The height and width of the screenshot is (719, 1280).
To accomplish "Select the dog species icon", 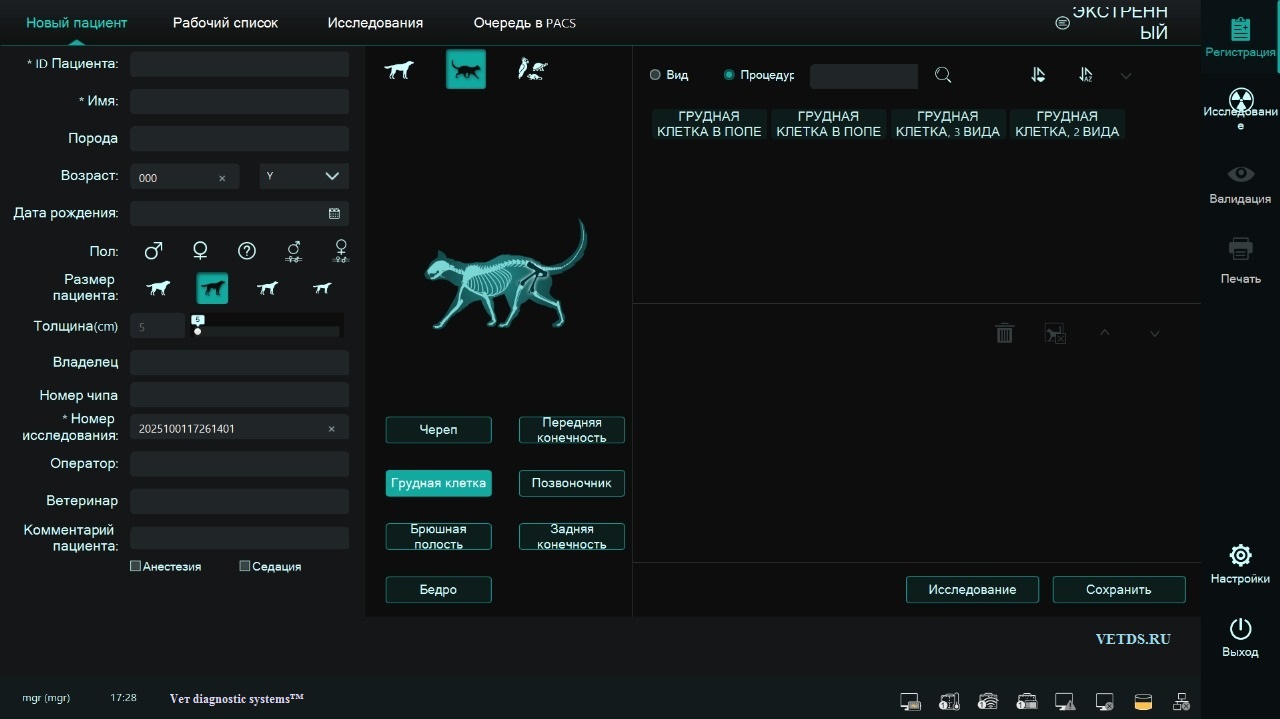I will [x=399, y=70].
